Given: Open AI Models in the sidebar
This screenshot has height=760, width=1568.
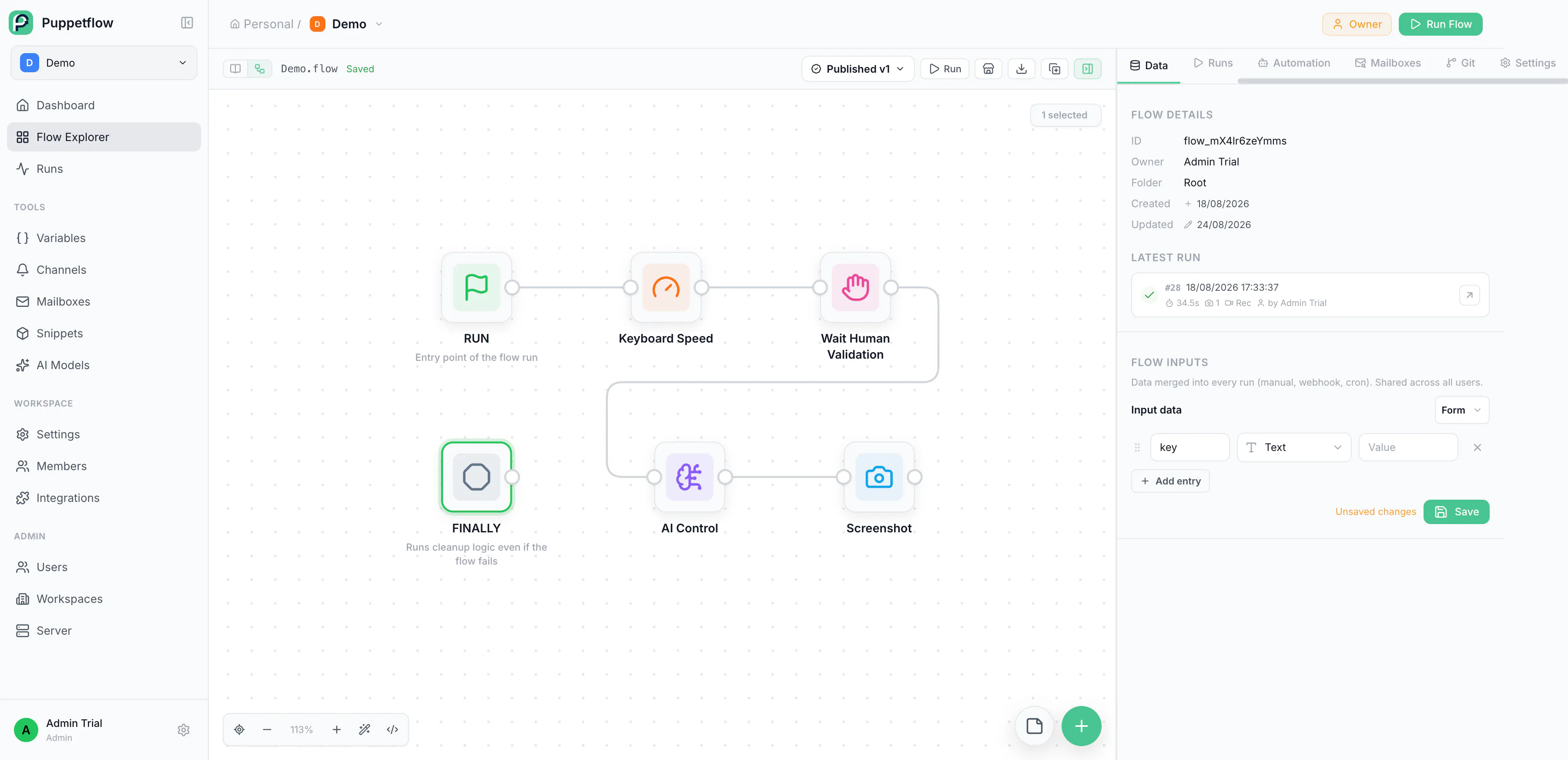Looking at the screenshot, I should [x=104, y=365].
